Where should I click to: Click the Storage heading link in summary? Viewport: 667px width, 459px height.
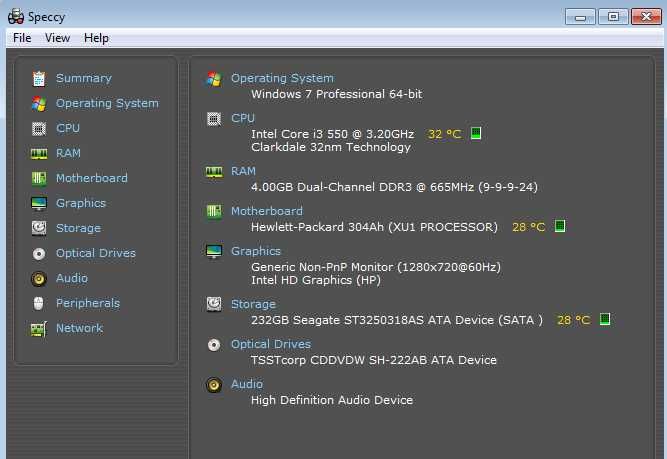click(x=253, y=304)
